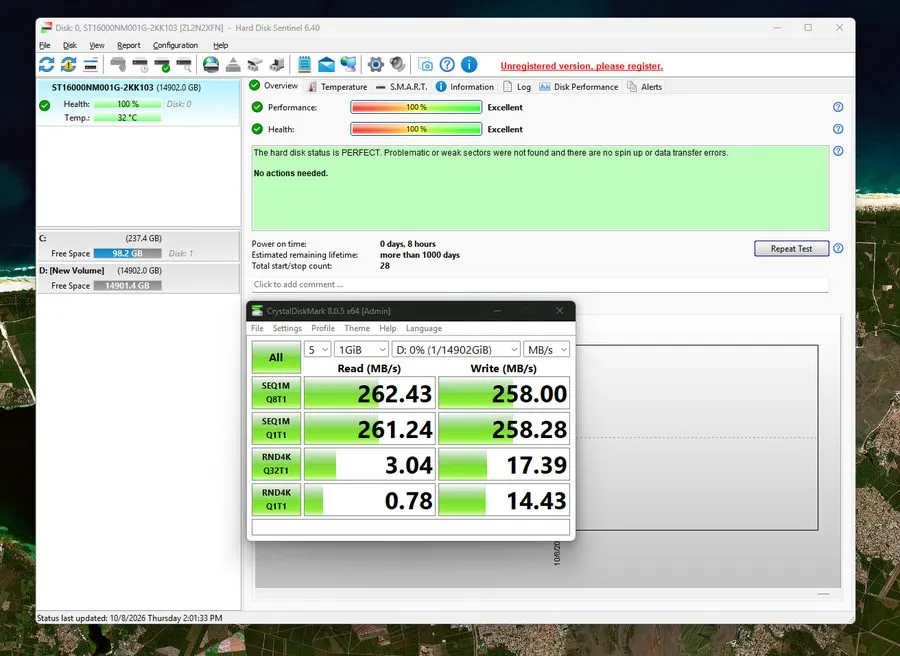Viewport: 900px width, 656px height.
Task: Click the blue envelope toolbar icon
Action: [326, 64]
